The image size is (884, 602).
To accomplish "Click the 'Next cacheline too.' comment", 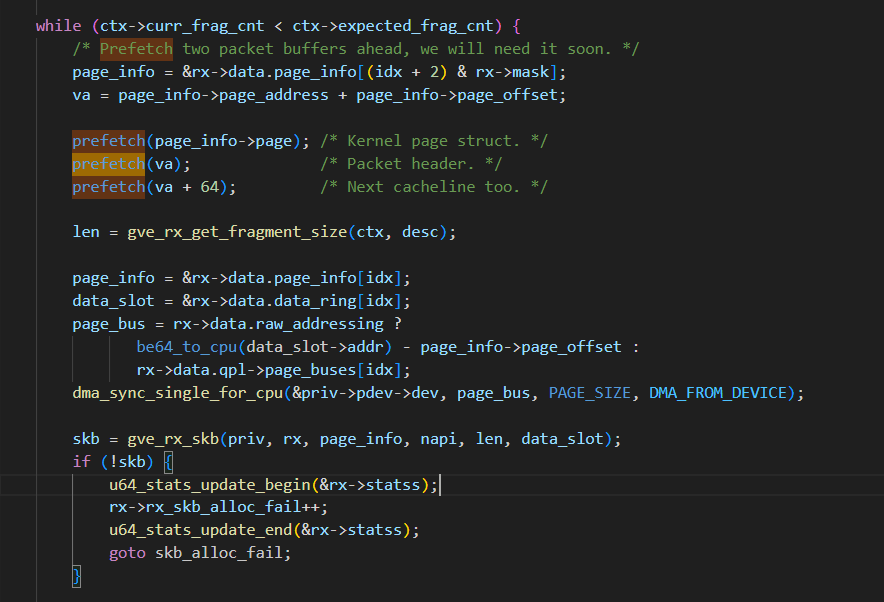I will [x=433, y=187].
